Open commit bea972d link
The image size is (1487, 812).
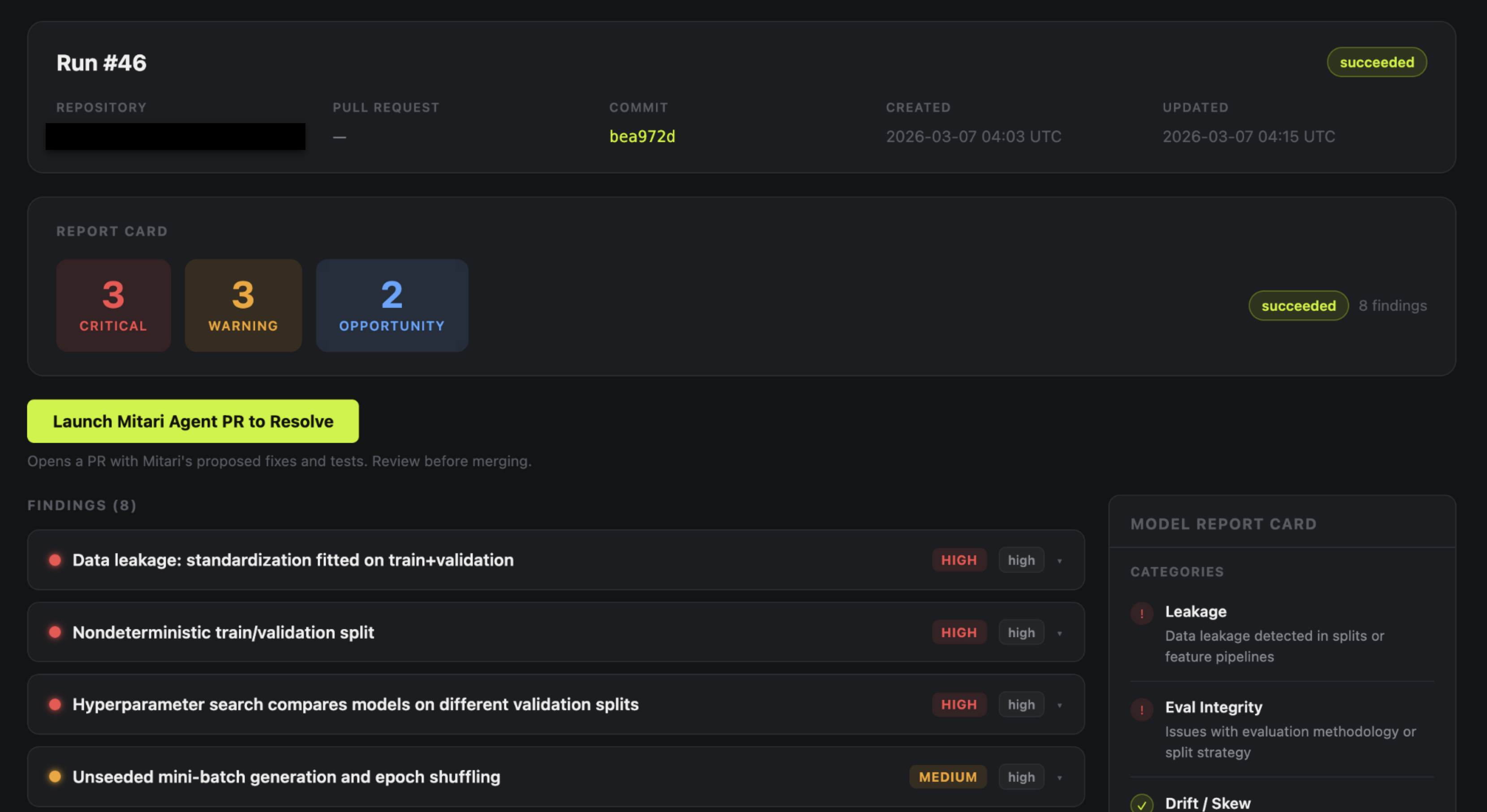(642, 136)
